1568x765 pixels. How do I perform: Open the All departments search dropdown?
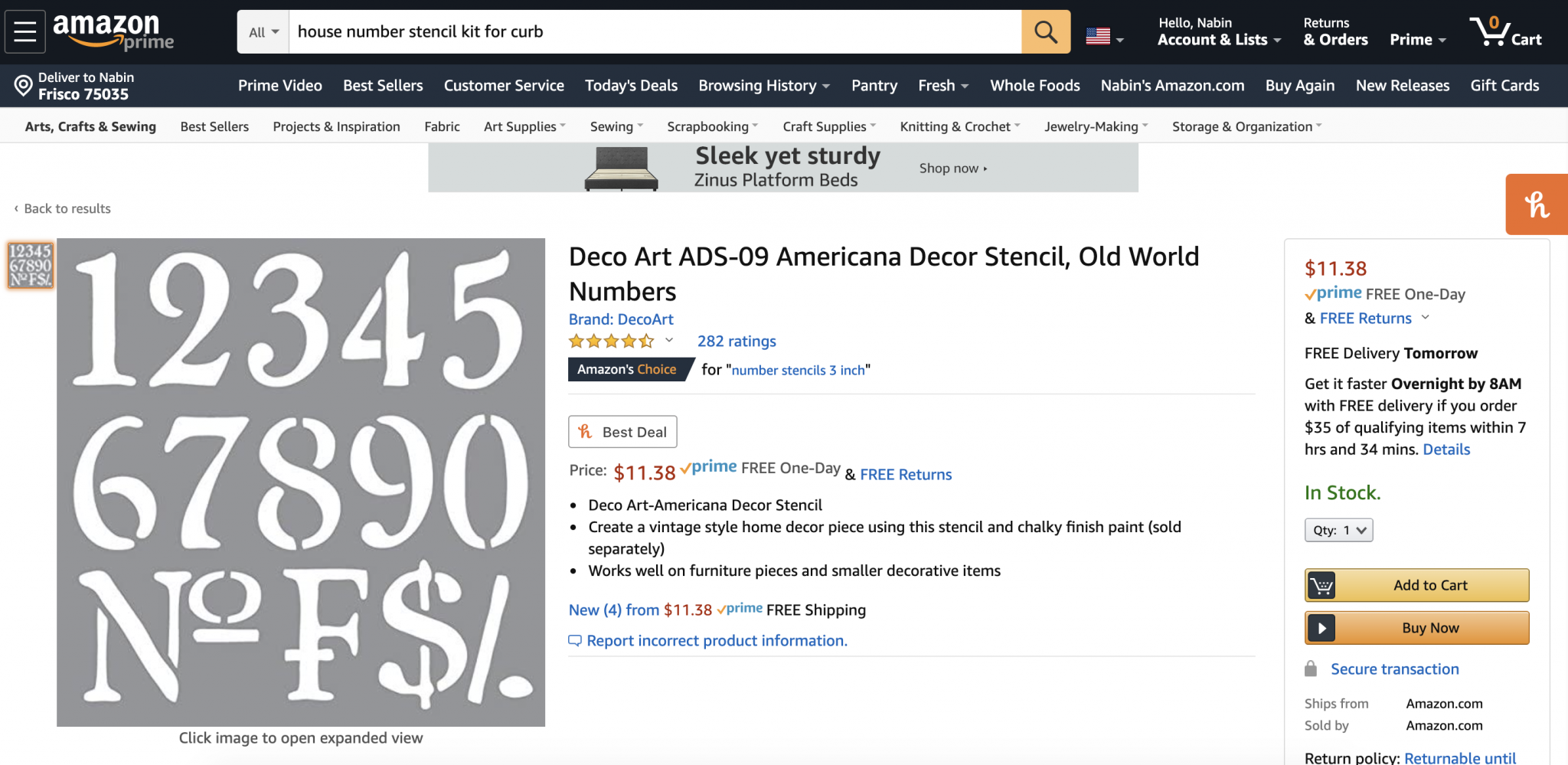click(263, 32)
